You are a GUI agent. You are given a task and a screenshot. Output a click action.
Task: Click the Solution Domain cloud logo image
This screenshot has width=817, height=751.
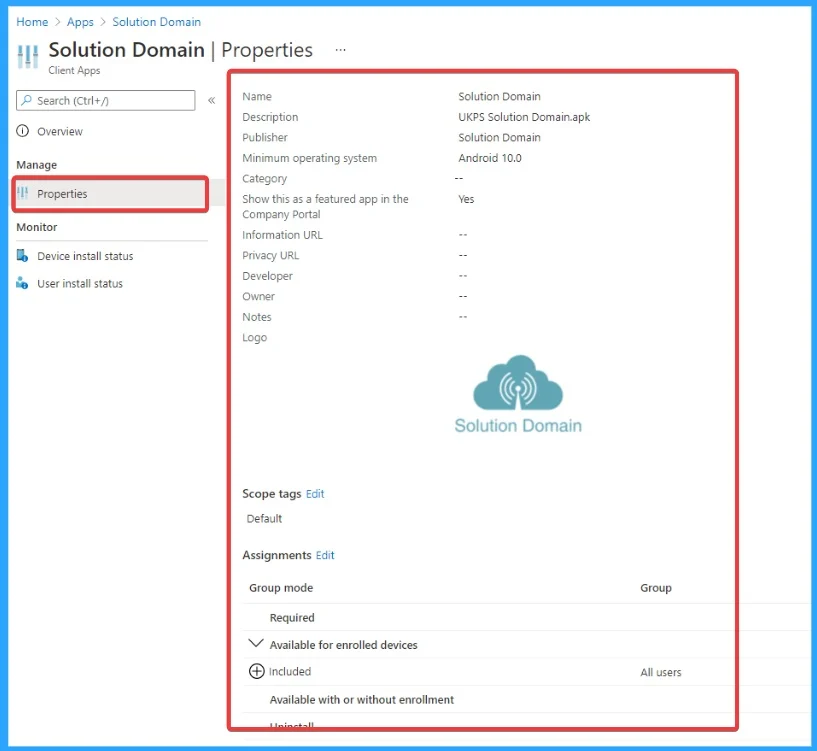(518, 395)
